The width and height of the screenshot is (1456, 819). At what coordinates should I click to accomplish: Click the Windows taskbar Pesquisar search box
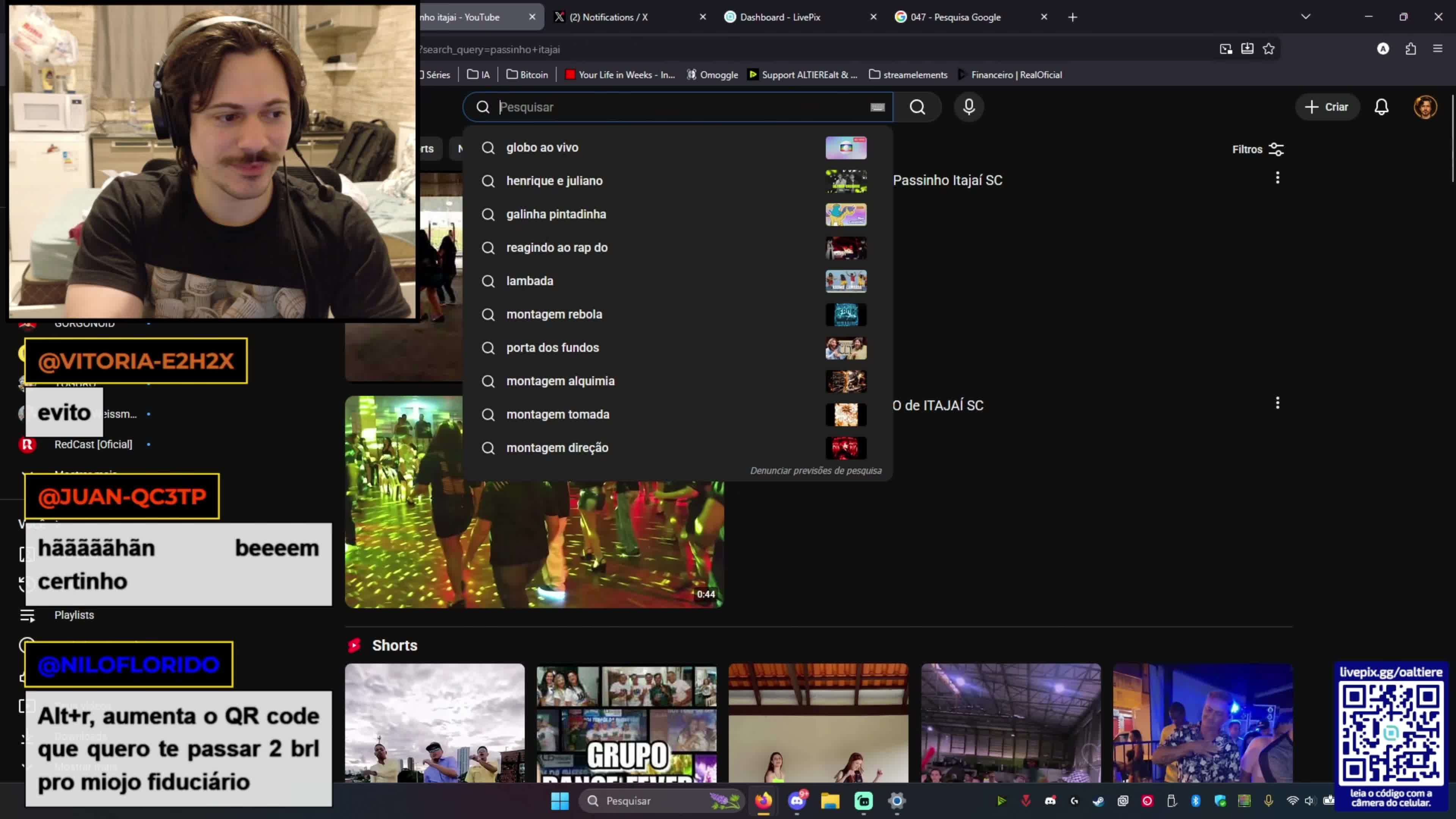[661, 801]
